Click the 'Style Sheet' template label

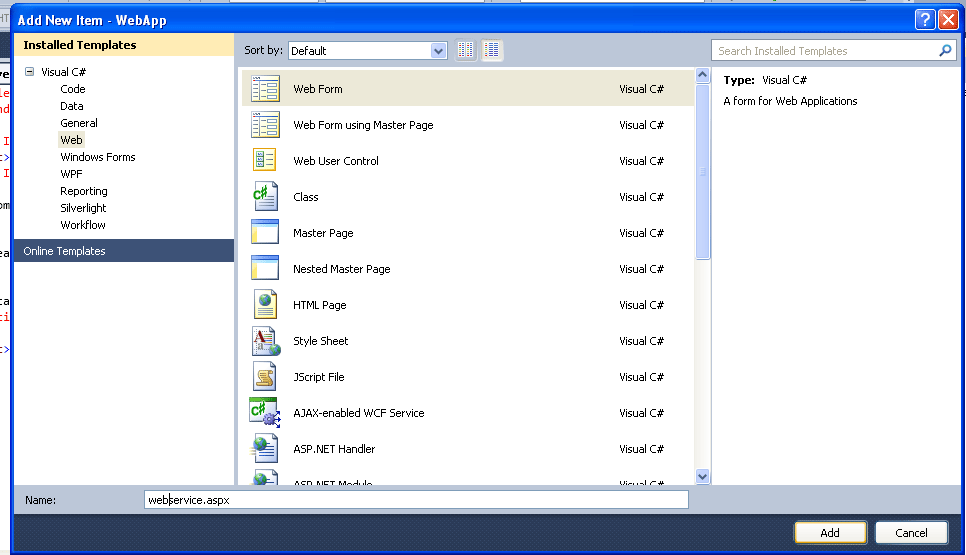coord(320,341)
